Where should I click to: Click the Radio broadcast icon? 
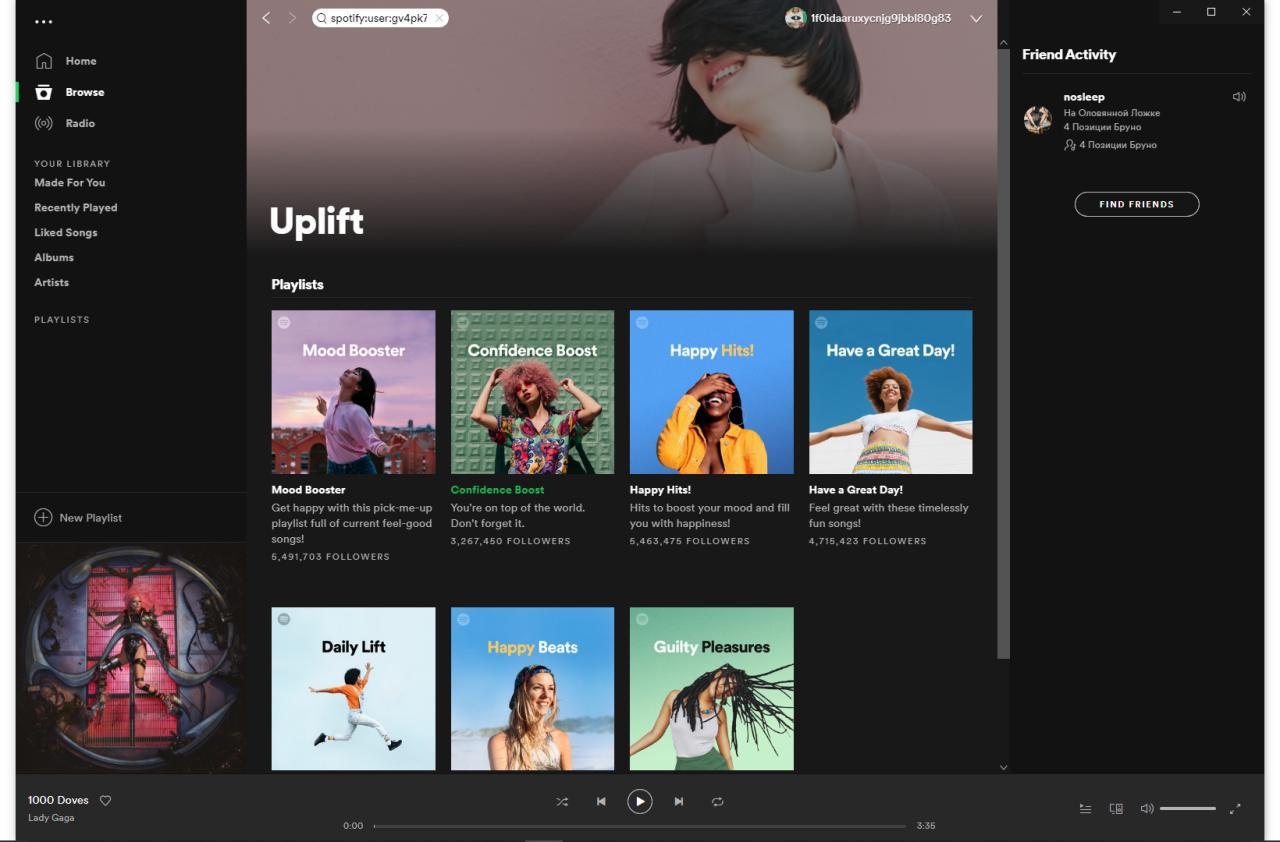(x=43, y=123)
